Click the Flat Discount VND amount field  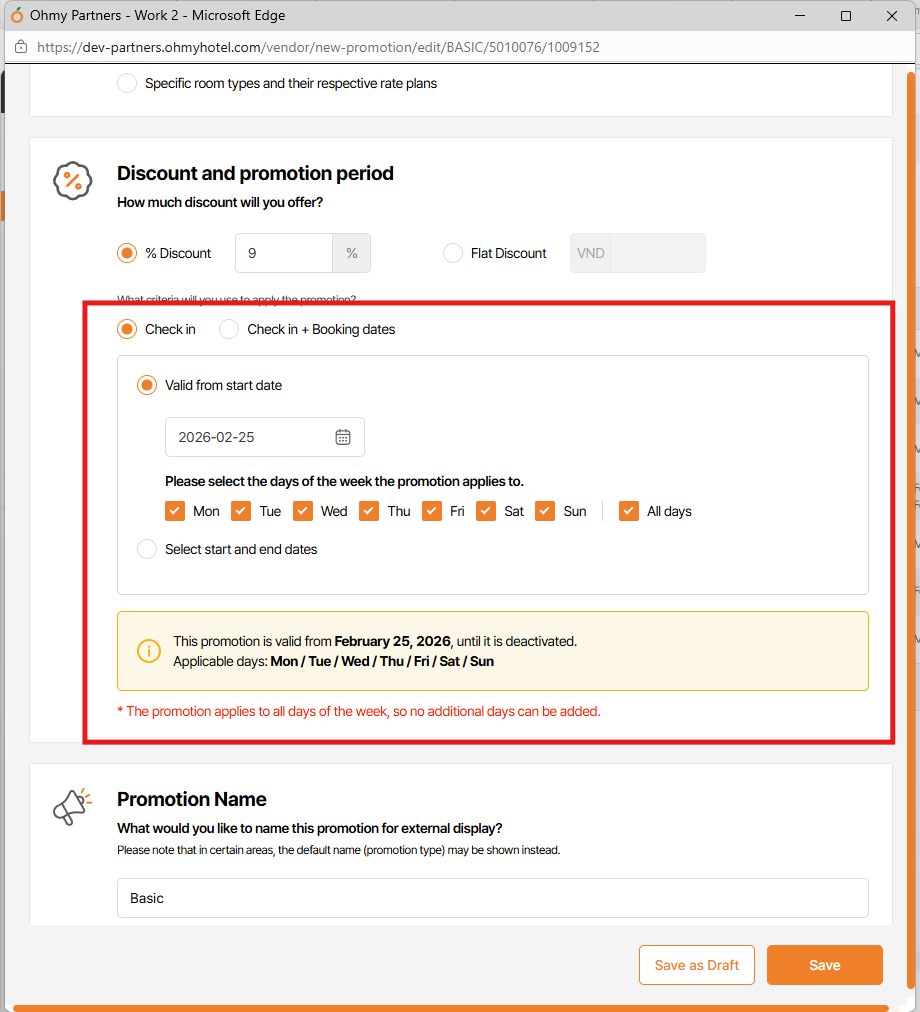[658, 253]
